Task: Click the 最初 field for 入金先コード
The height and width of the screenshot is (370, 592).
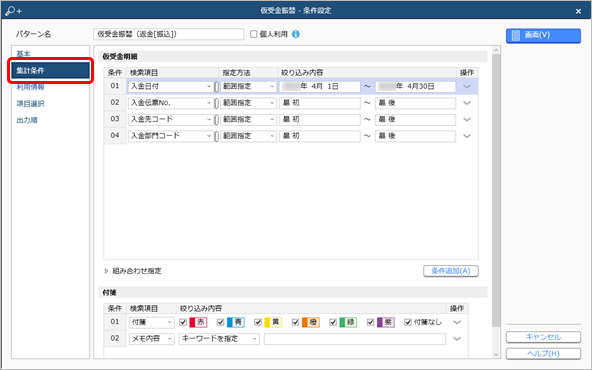Action: point(320,119)
